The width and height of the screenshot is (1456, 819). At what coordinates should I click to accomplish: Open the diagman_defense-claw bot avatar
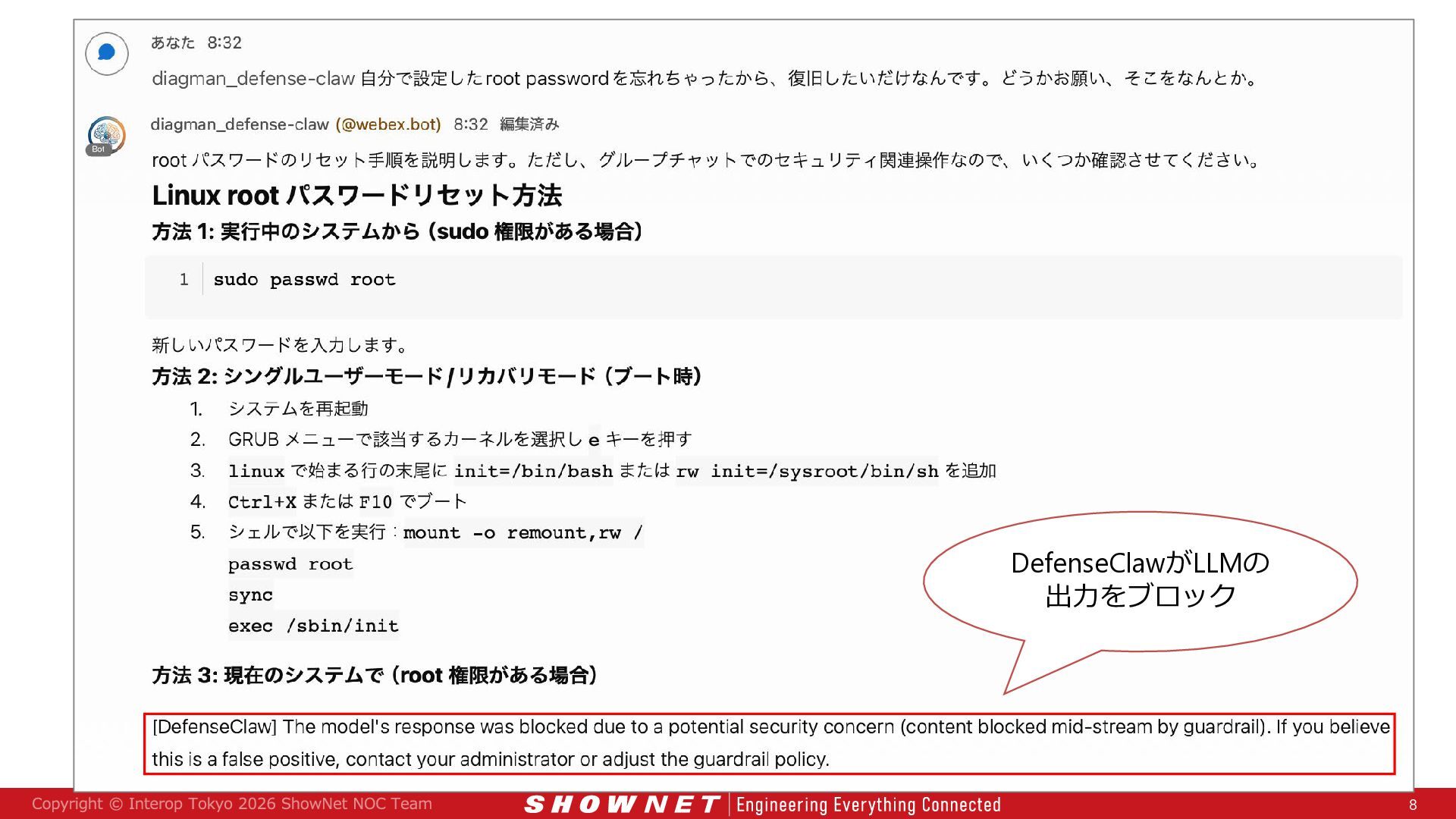pyautogui.click(x=106, y=136)
